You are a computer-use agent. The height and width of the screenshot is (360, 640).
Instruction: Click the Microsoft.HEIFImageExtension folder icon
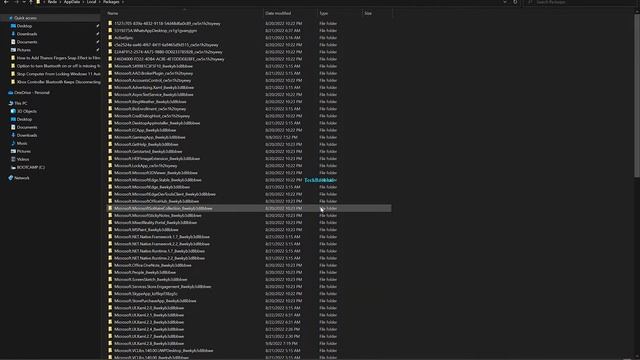point(110,158)
